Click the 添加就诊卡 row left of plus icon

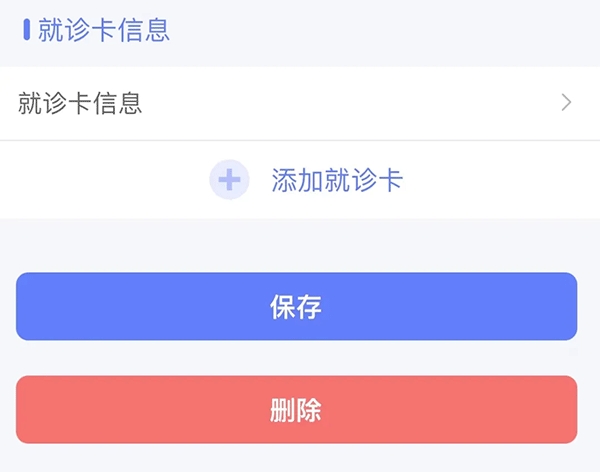pos(104,180)
